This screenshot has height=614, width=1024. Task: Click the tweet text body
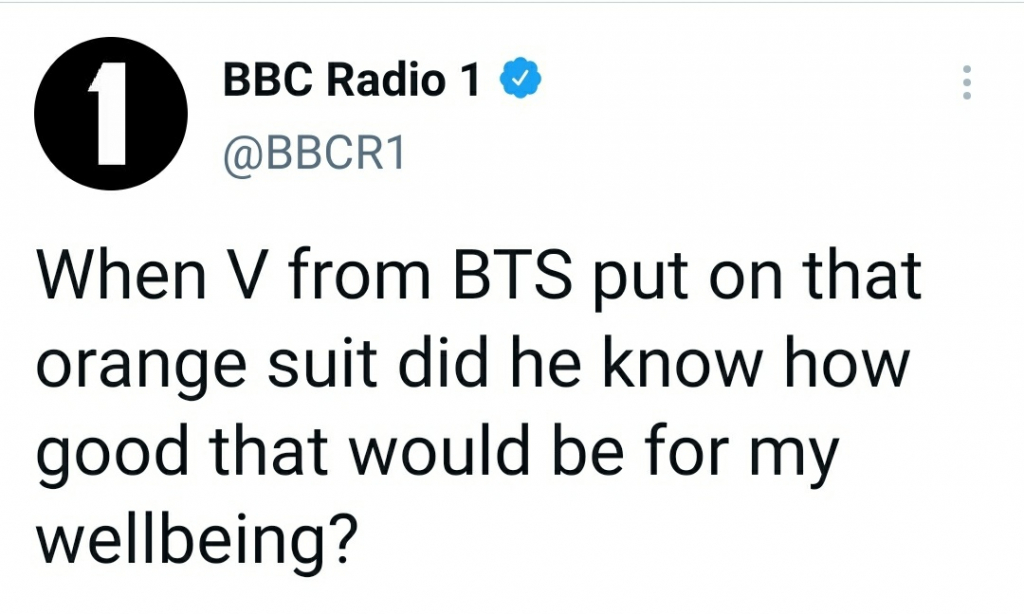(479, 408)
